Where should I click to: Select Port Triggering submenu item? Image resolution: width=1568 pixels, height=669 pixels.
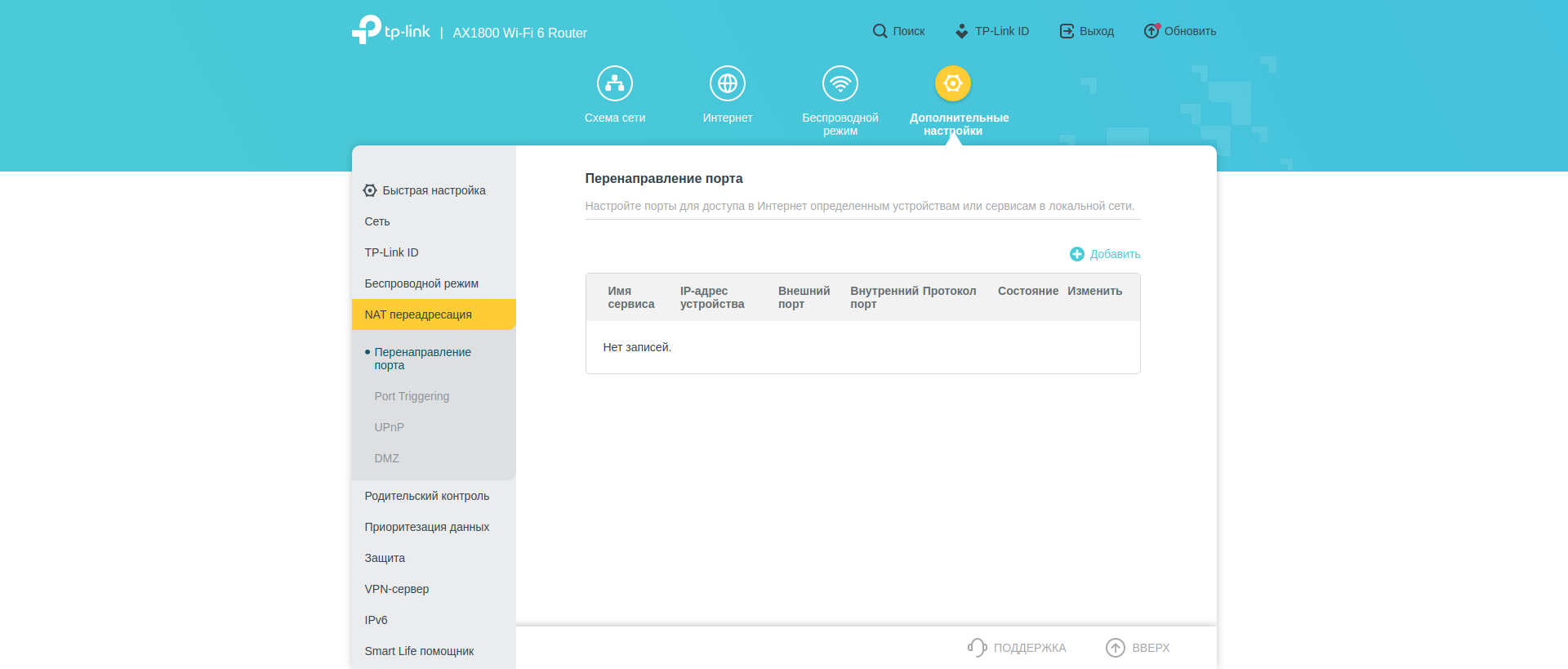(412, 396)
